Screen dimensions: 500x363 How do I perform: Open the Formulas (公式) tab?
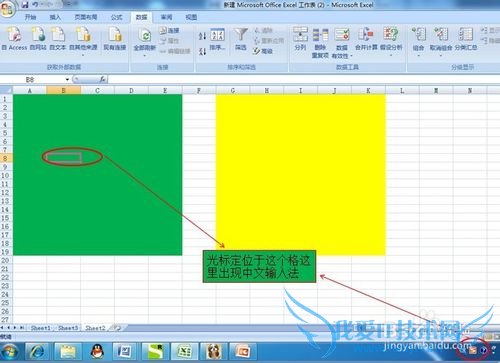tap(116, 17)
